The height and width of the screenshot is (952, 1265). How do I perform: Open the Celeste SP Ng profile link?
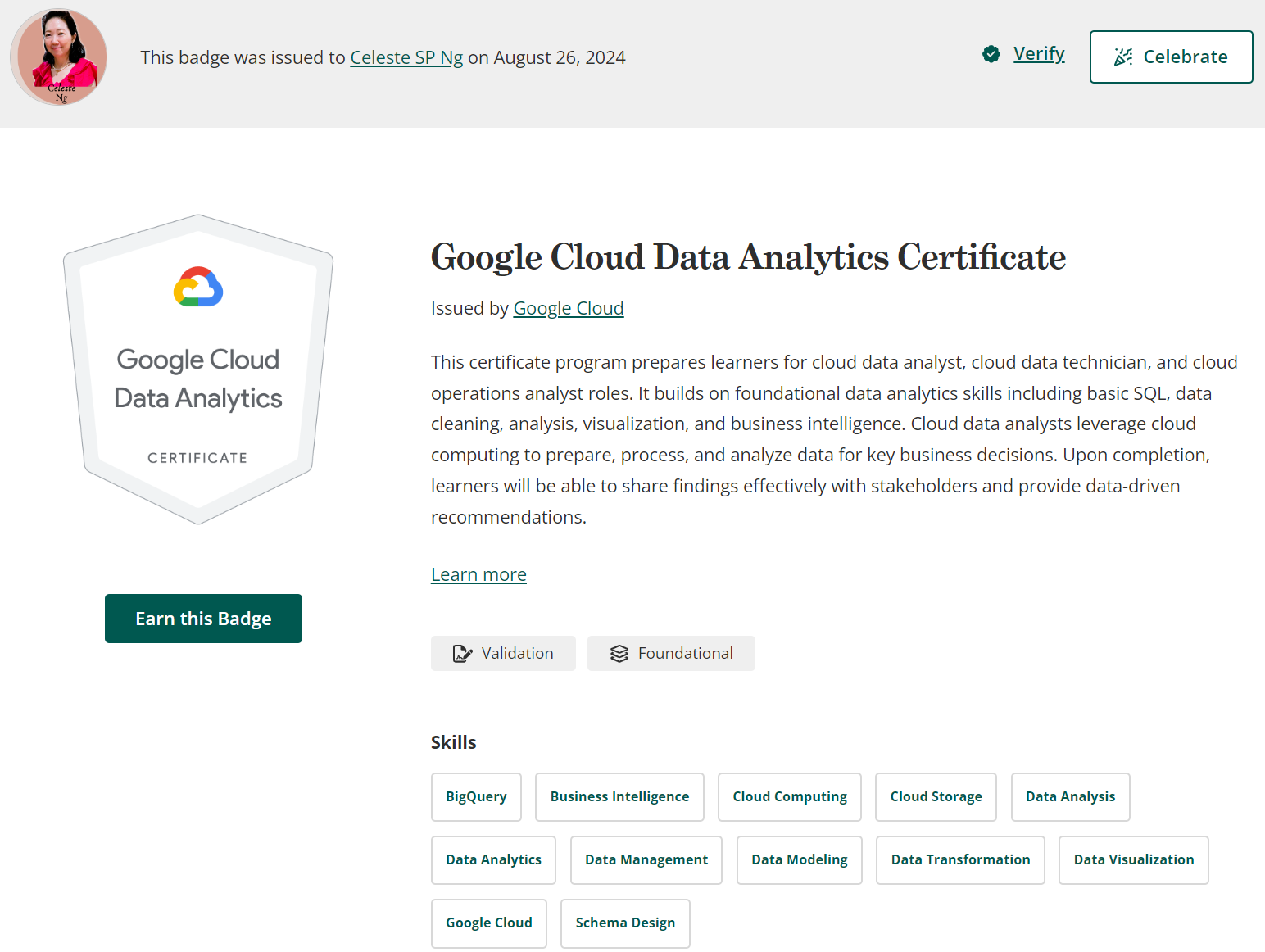pos(406,57)
